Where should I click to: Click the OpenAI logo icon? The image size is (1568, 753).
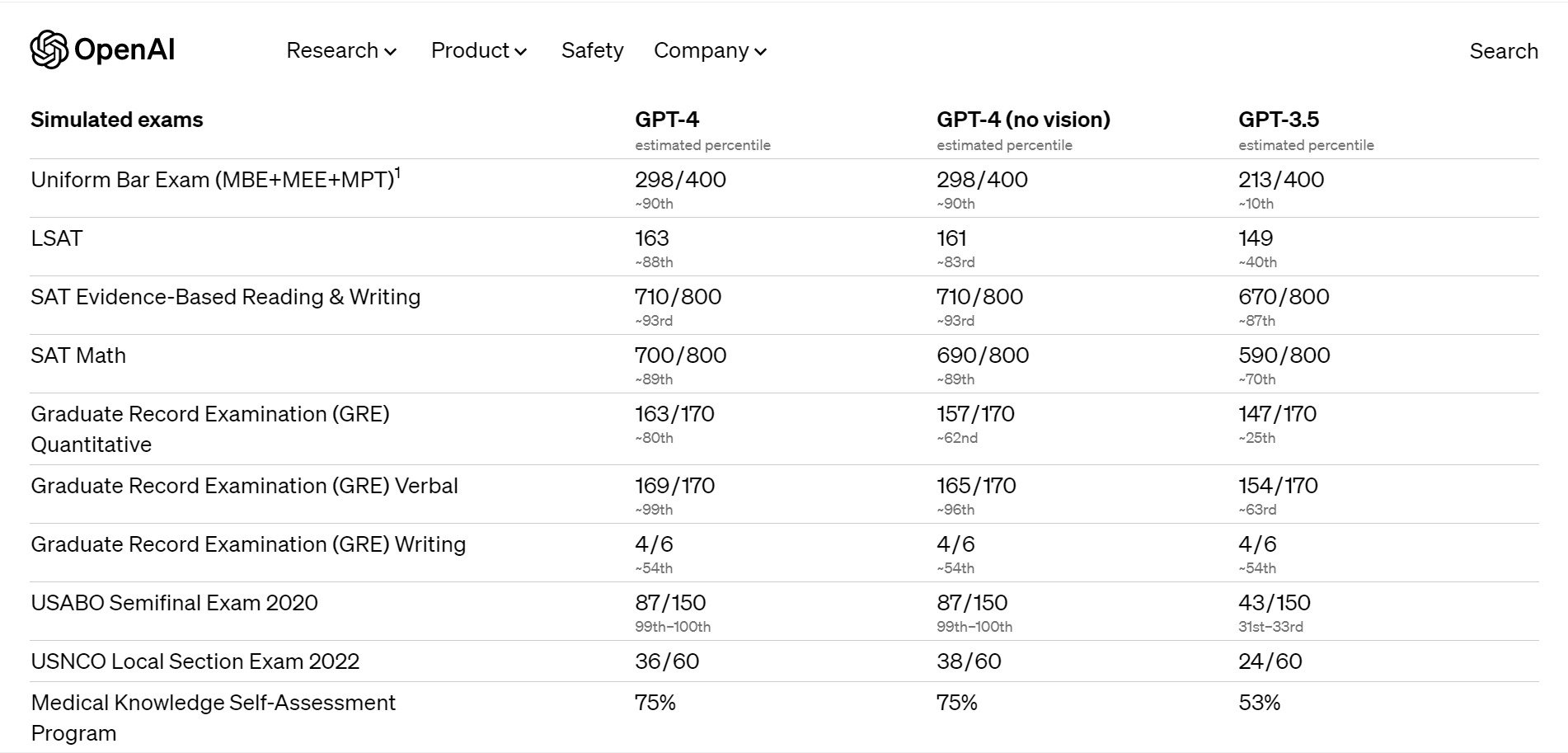tap(49, 50)
